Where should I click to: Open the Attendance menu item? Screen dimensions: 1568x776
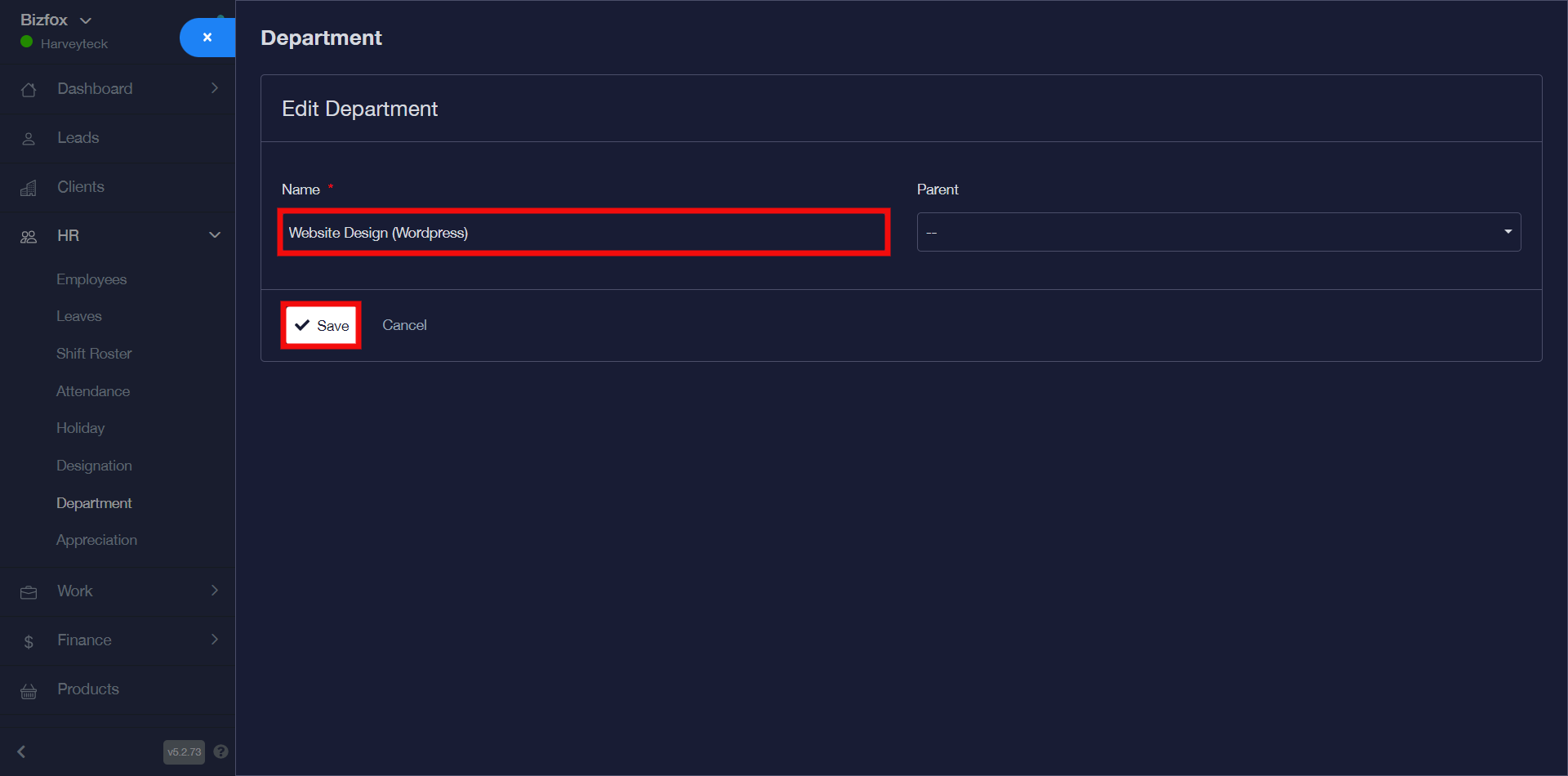(93, 391)
